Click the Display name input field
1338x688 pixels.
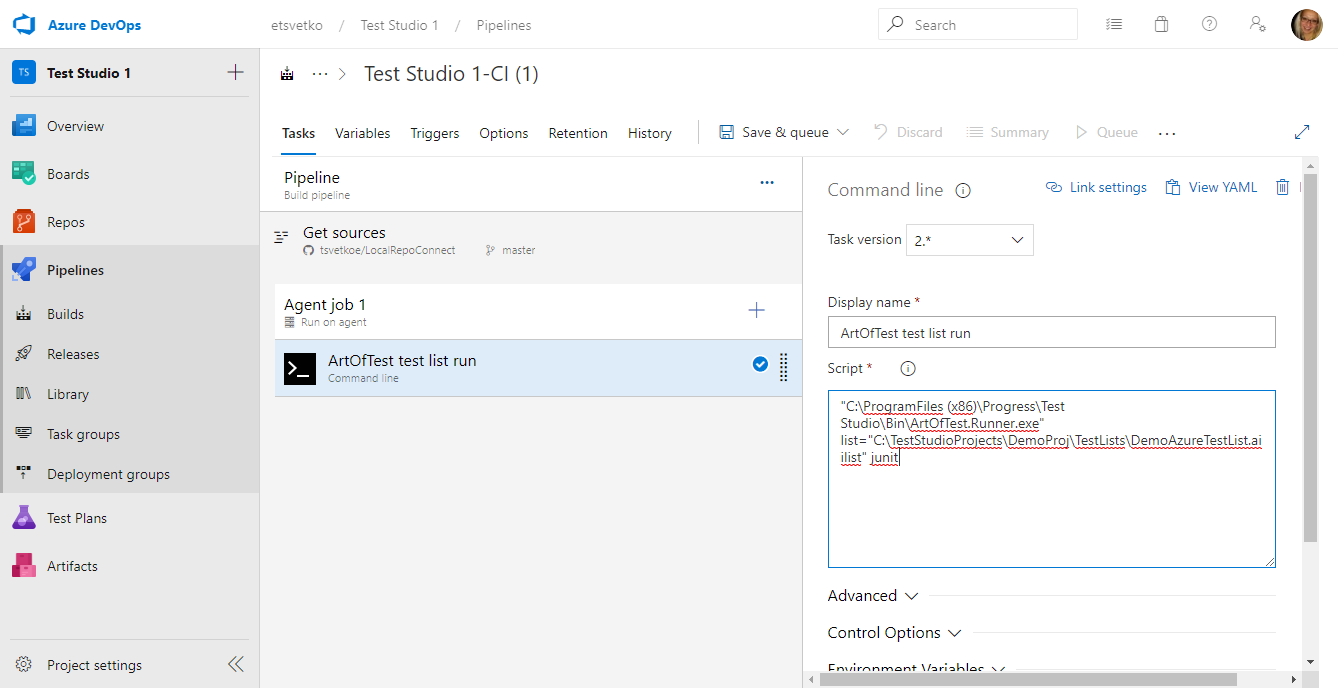click(x=1052, y=332)
